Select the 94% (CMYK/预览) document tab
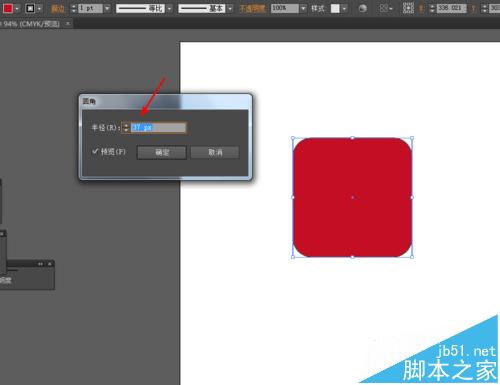 31,24
